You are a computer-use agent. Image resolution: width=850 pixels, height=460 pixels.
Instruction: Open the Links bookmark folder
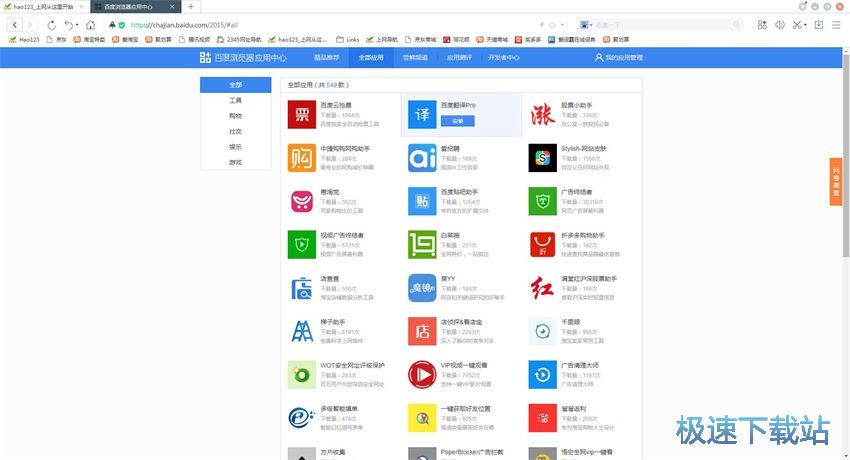[347, 40]
